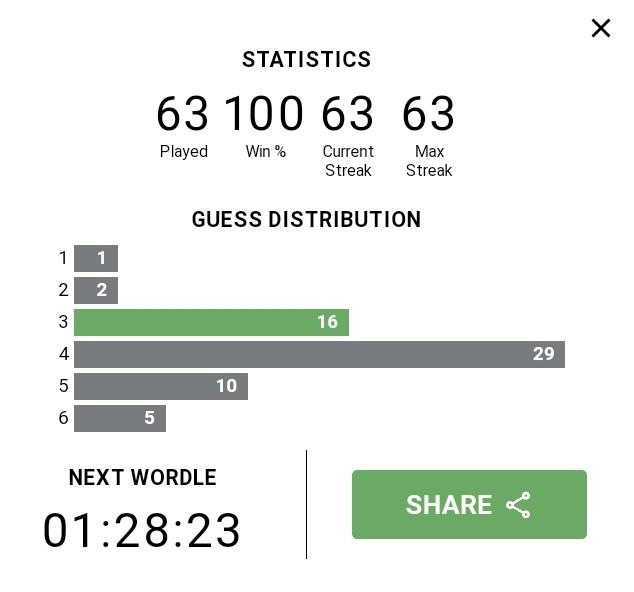Click the green SHARE button
The width and height of the screenshot is (634, 592).
(469, 504)
